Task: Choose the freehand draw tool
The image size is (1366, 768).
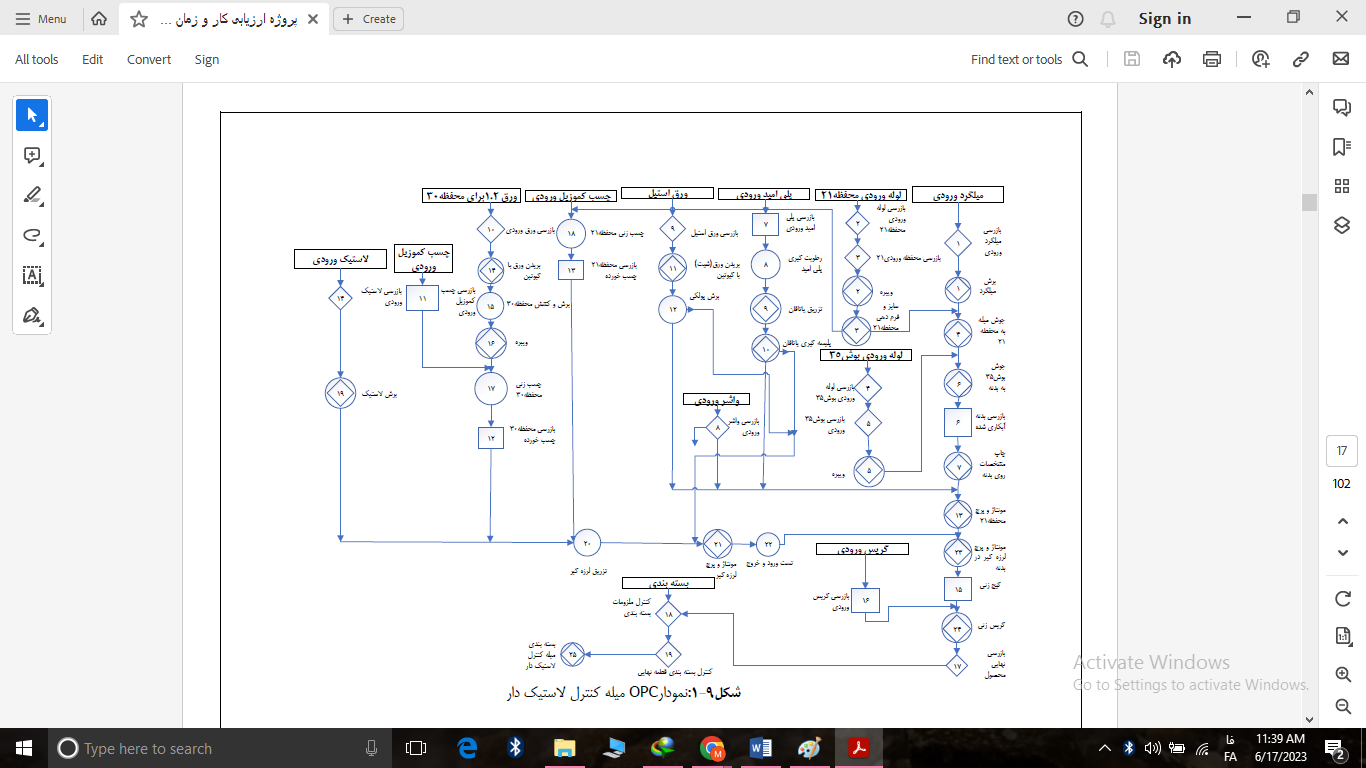Action: point(32,236)
